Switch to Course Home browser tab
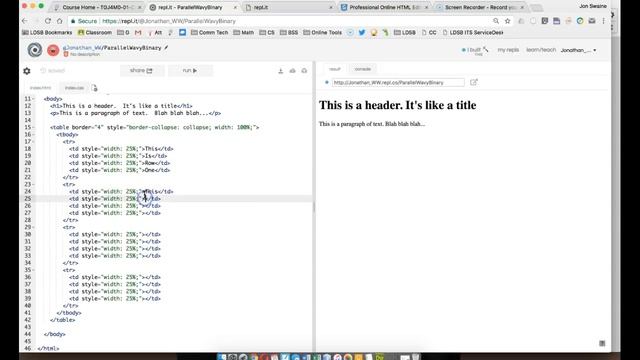640x360 pixels. tap(98, 7)
